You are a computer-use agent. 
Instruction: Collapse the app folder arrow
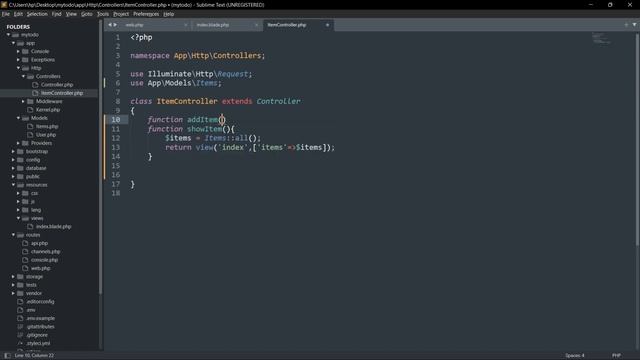point(13,43)
